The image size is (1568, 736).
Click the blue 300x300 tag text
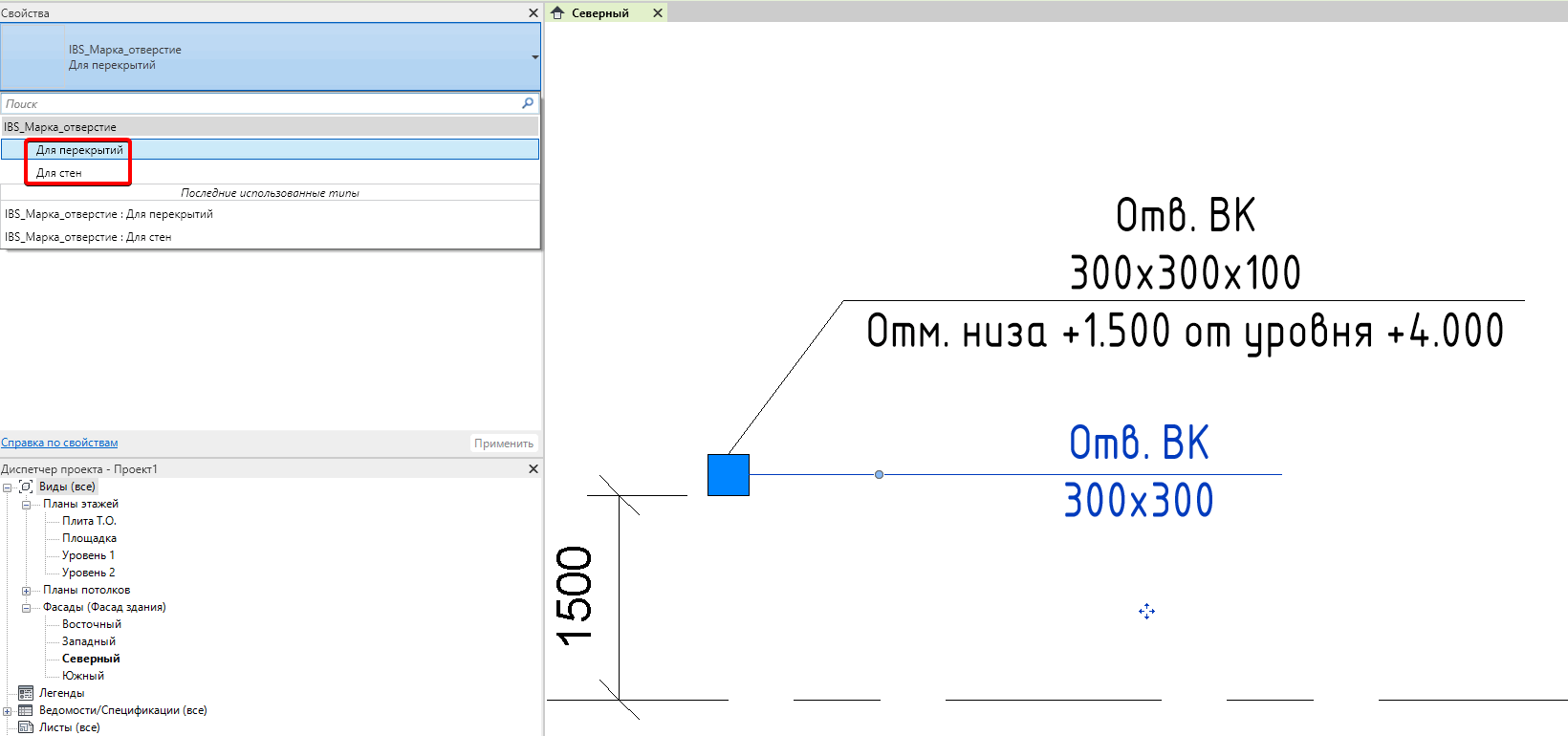pyautogui.click(x=1139, y=500)
